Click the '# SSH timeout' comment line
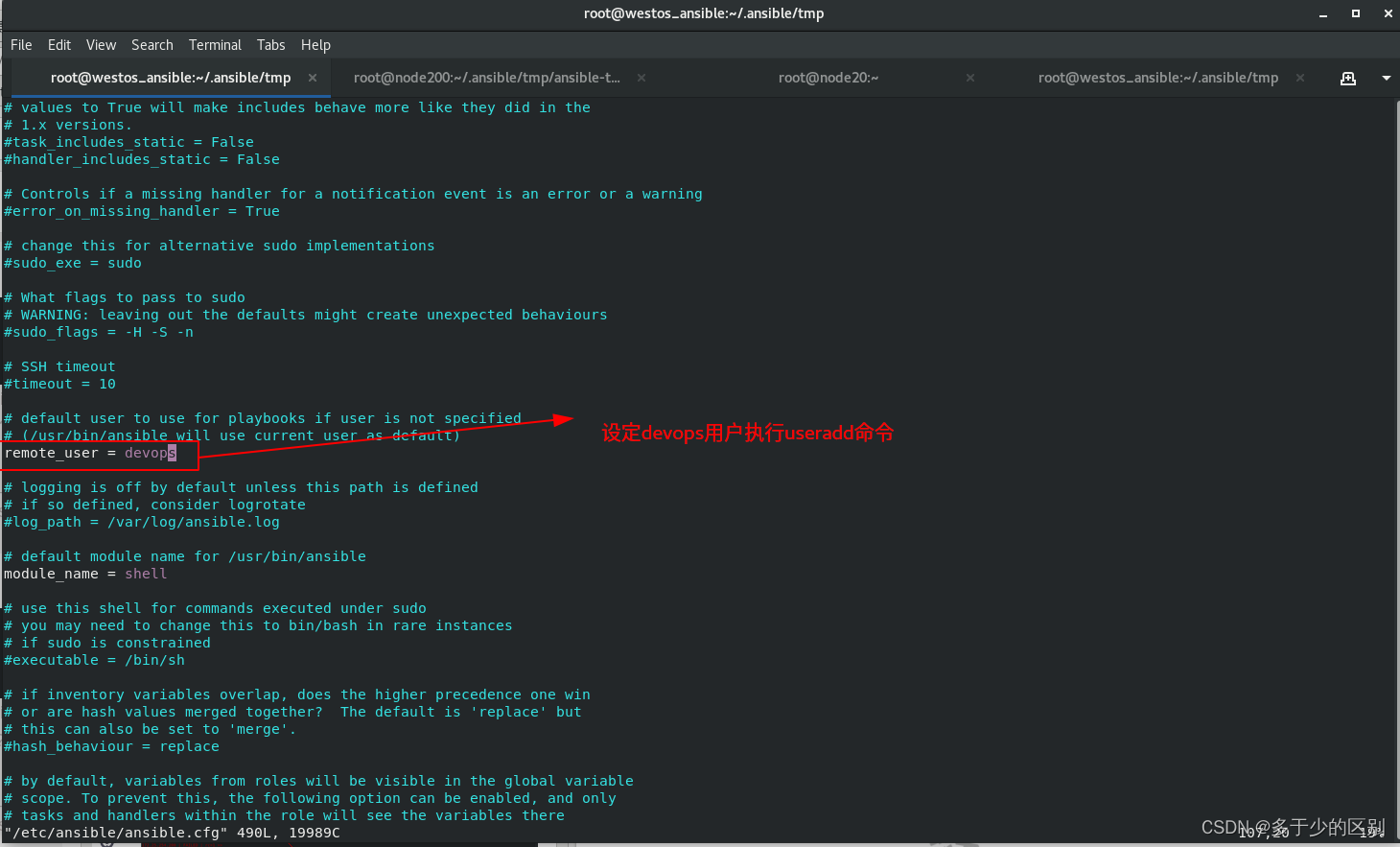The height and width of the screenshot is (847, 1400). (59, 366)
